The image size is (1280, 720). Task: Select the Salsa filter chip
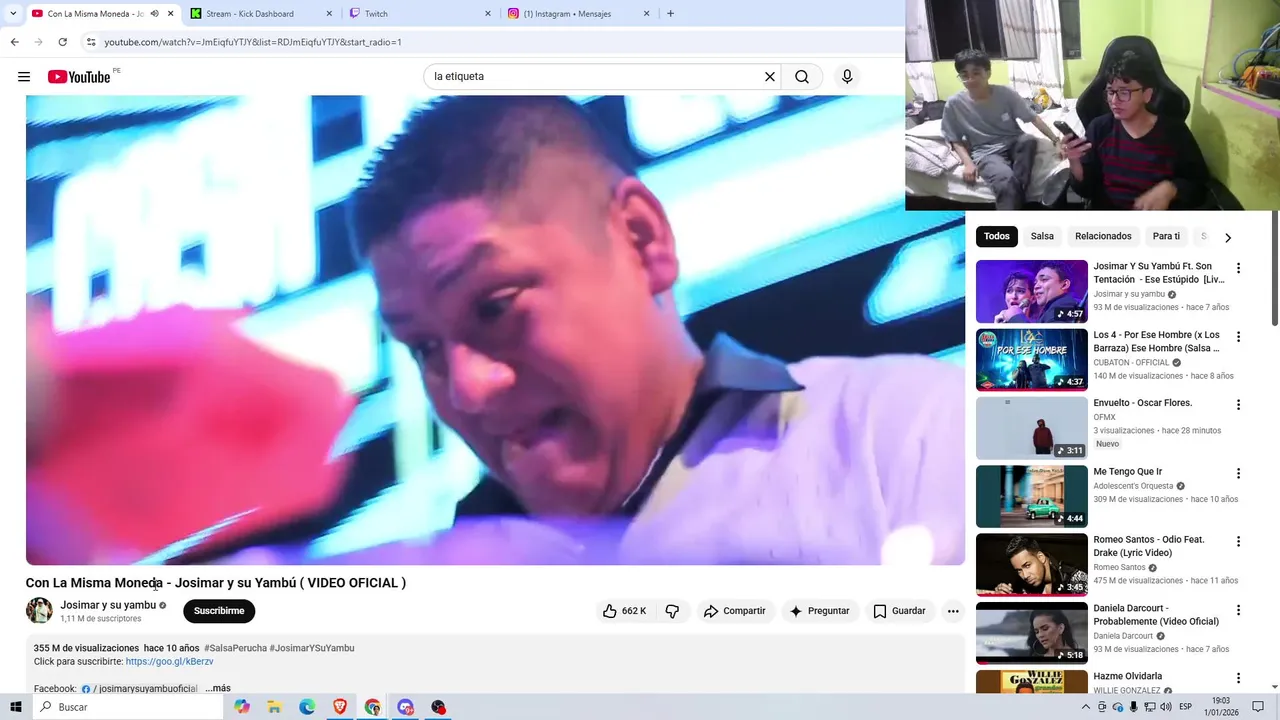(1042, 237)
